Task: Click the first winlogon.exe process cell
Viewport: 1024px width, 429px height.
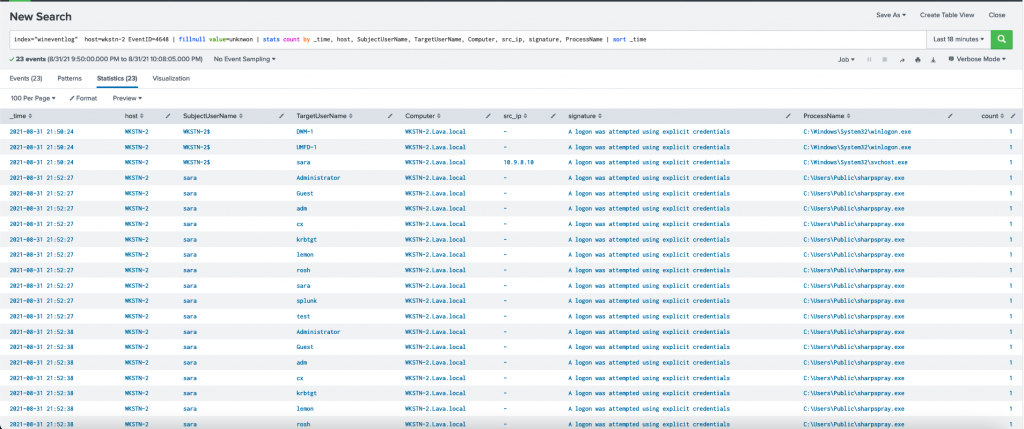Action: coord(857,131)
